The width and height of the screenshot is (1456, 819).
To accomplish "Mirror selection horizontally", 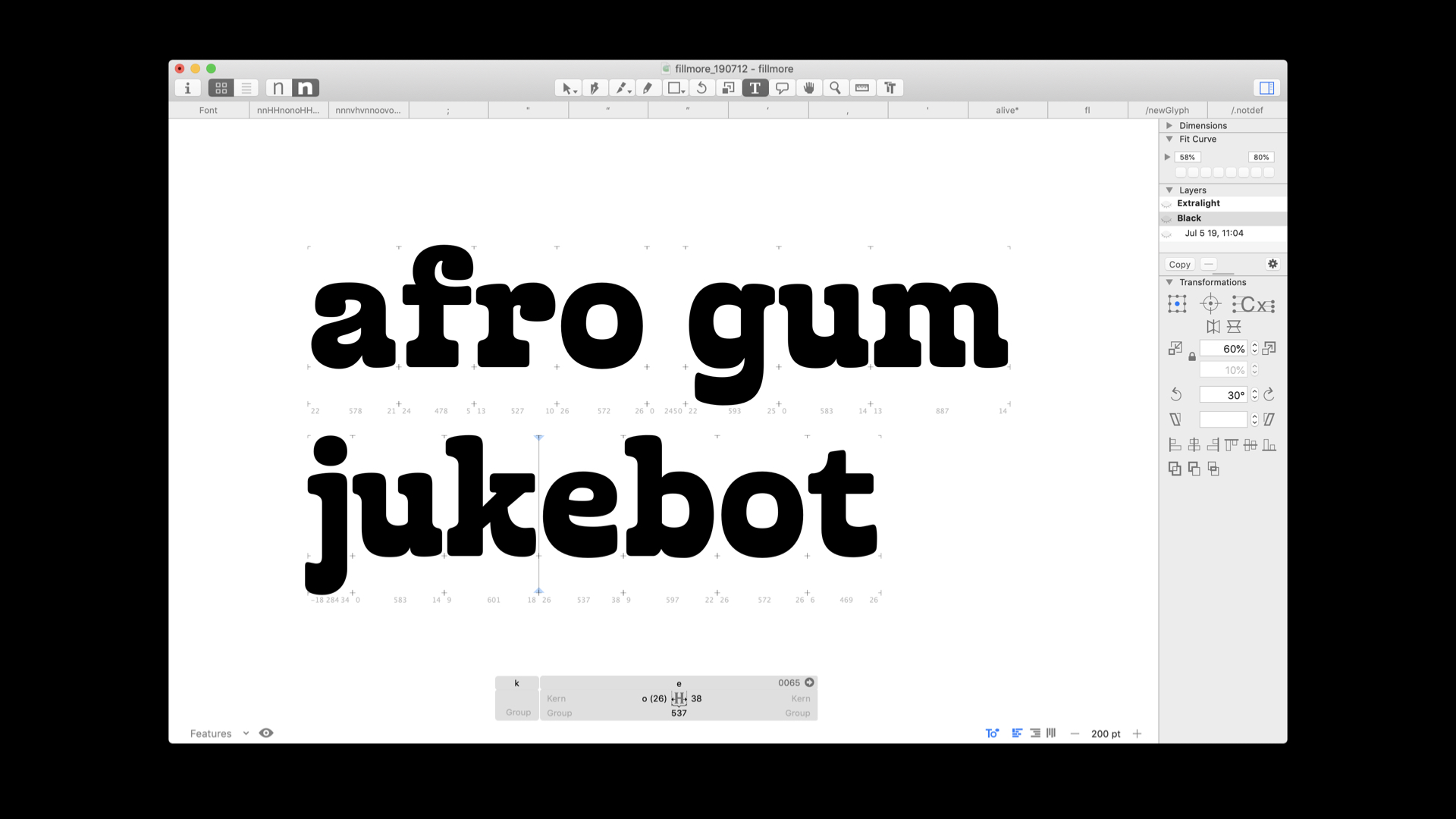I will pos(1213,327).
